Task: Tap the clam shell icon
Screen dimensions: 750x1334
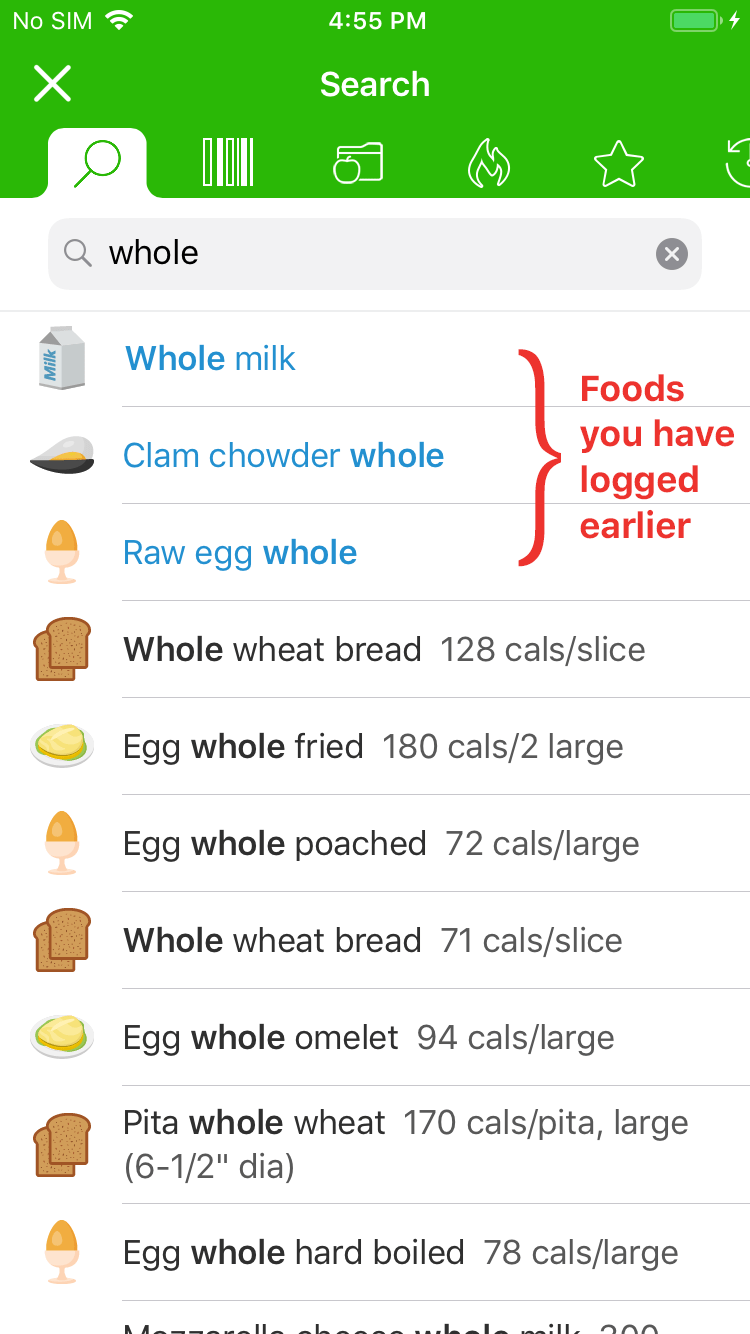Action: pyautogui.click(x=62, y=455)
